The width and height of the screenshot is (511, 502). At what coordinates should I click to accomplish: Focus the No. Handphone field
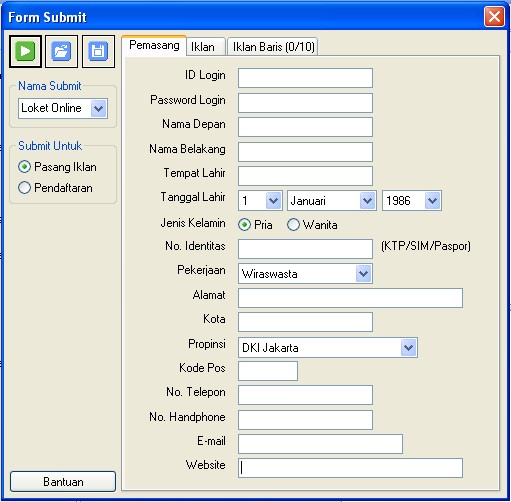[x=305, y=420]
